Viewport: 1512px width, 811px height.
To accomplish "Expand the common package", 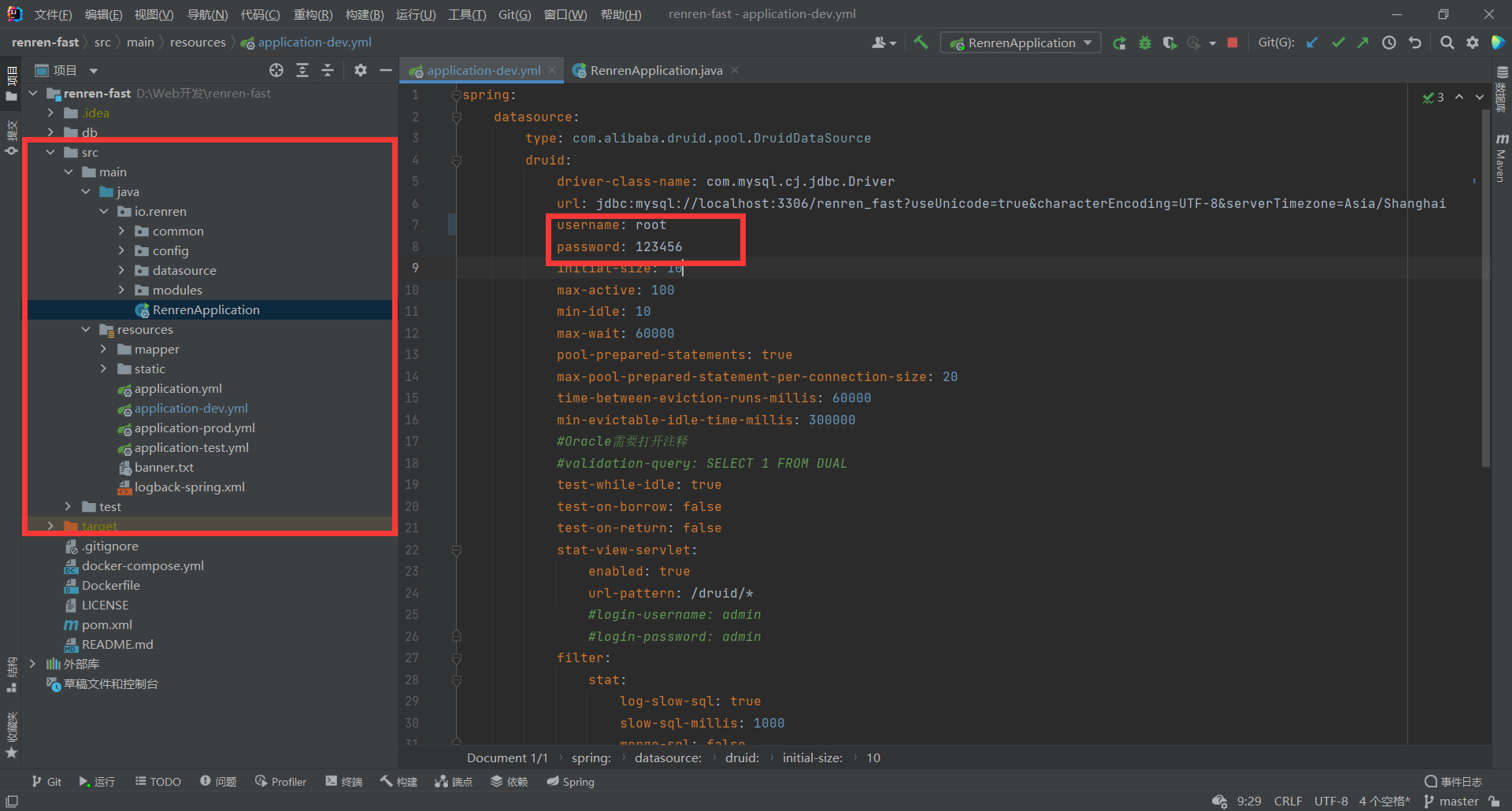I will tap(121, 231).
